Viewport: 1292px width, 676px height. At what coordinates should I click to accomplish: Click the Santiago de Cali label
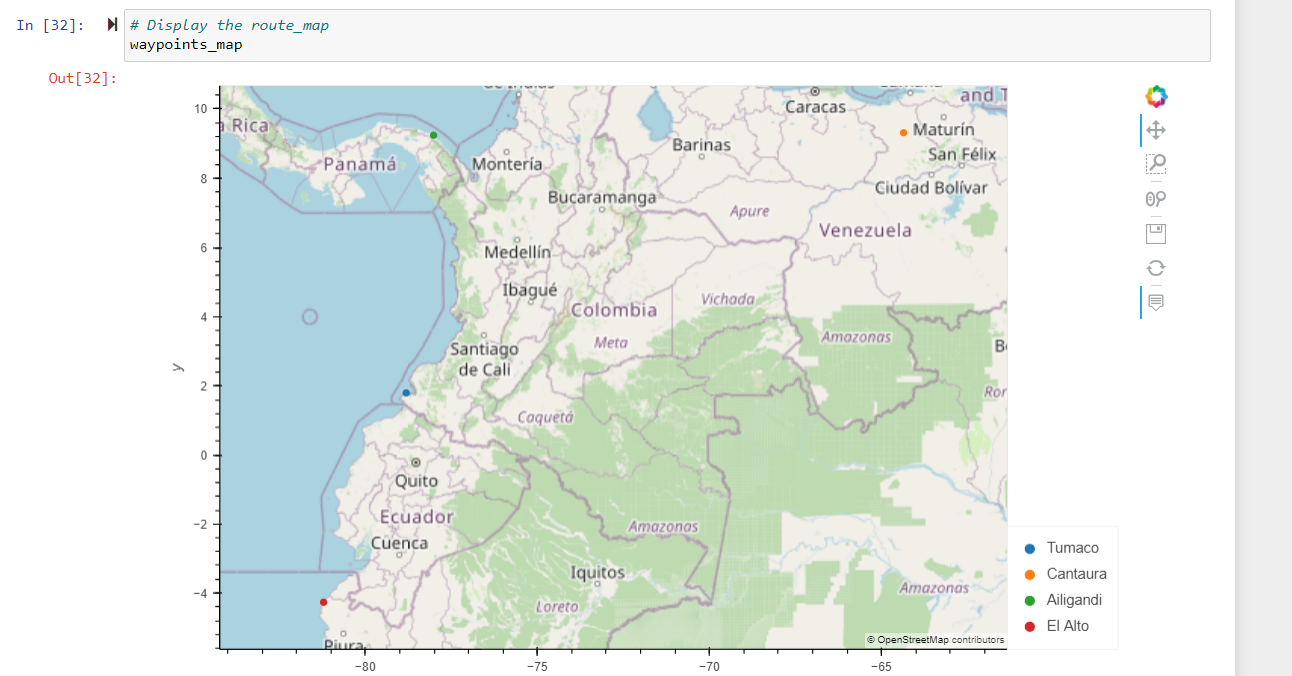485,359
